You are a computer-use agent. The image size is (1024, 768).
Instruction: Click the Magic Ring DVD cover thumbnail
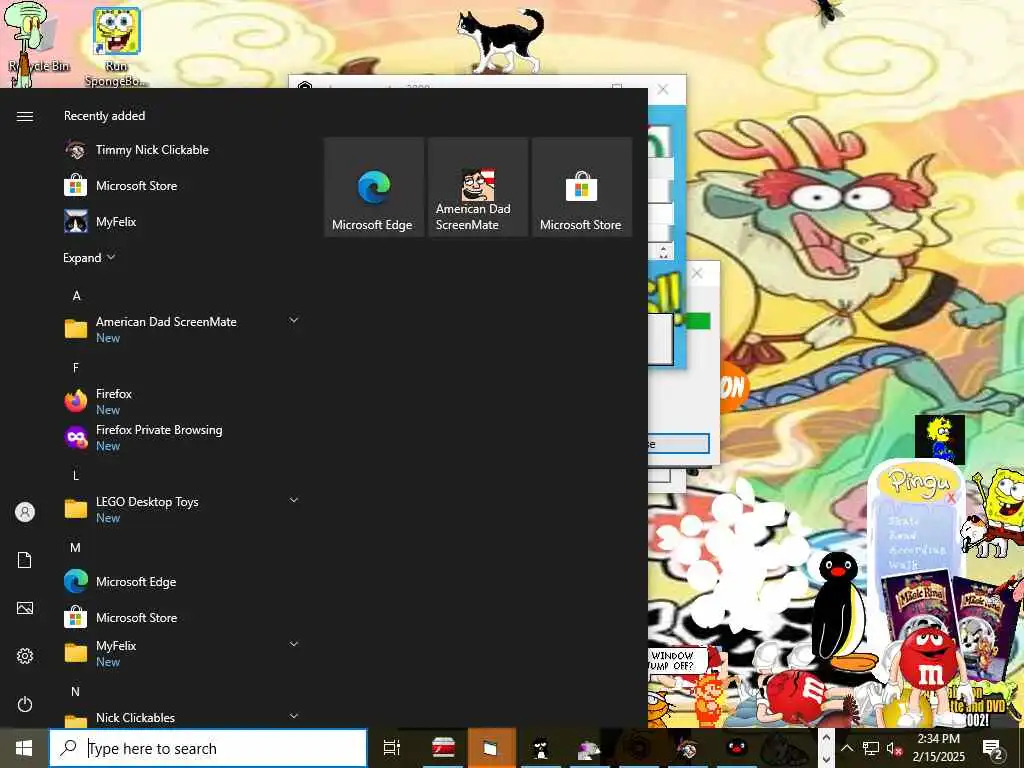pos(920,604)
